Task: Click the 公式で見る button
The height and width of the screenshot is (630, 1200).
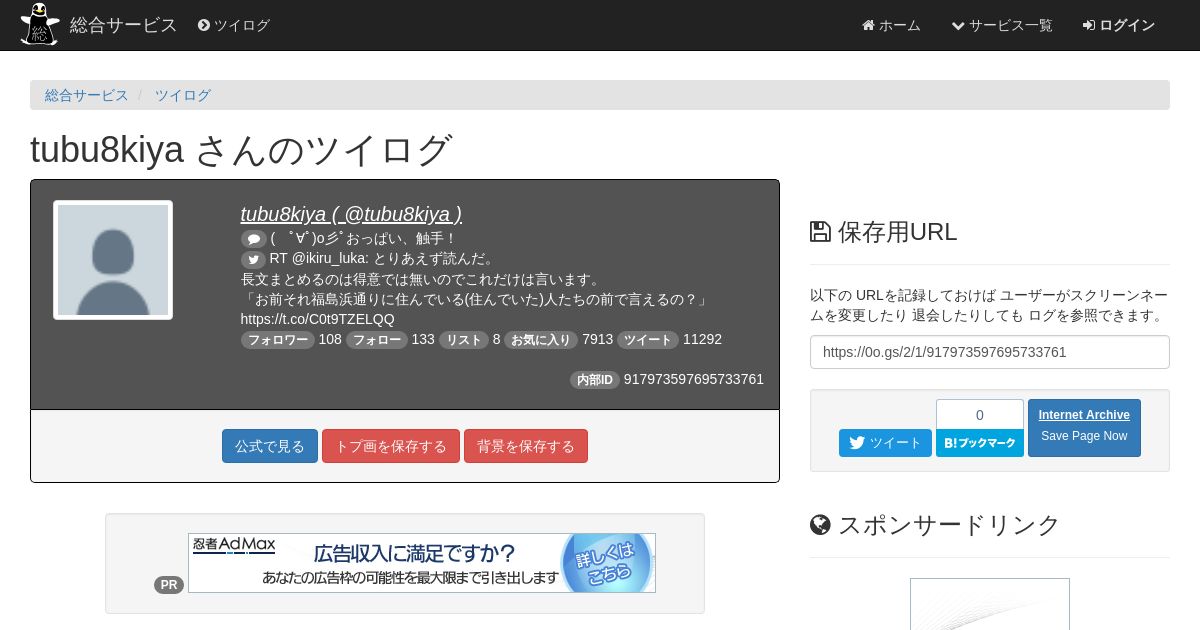Action: click(270, 446)
